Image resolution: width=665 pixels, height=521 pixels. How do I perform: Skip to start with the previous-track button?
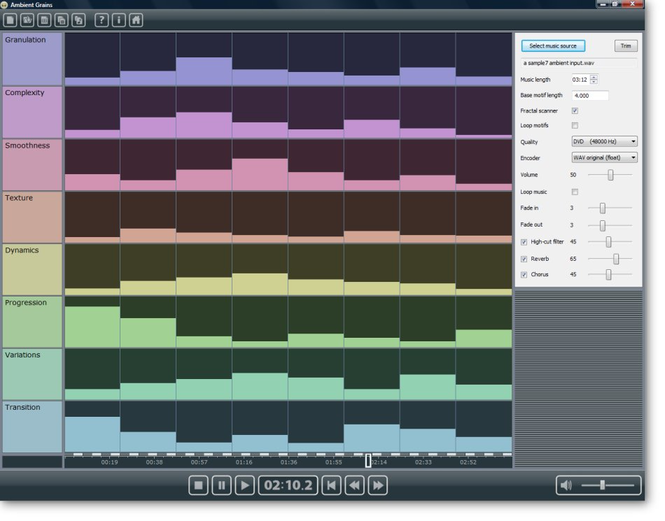point(331,485)
